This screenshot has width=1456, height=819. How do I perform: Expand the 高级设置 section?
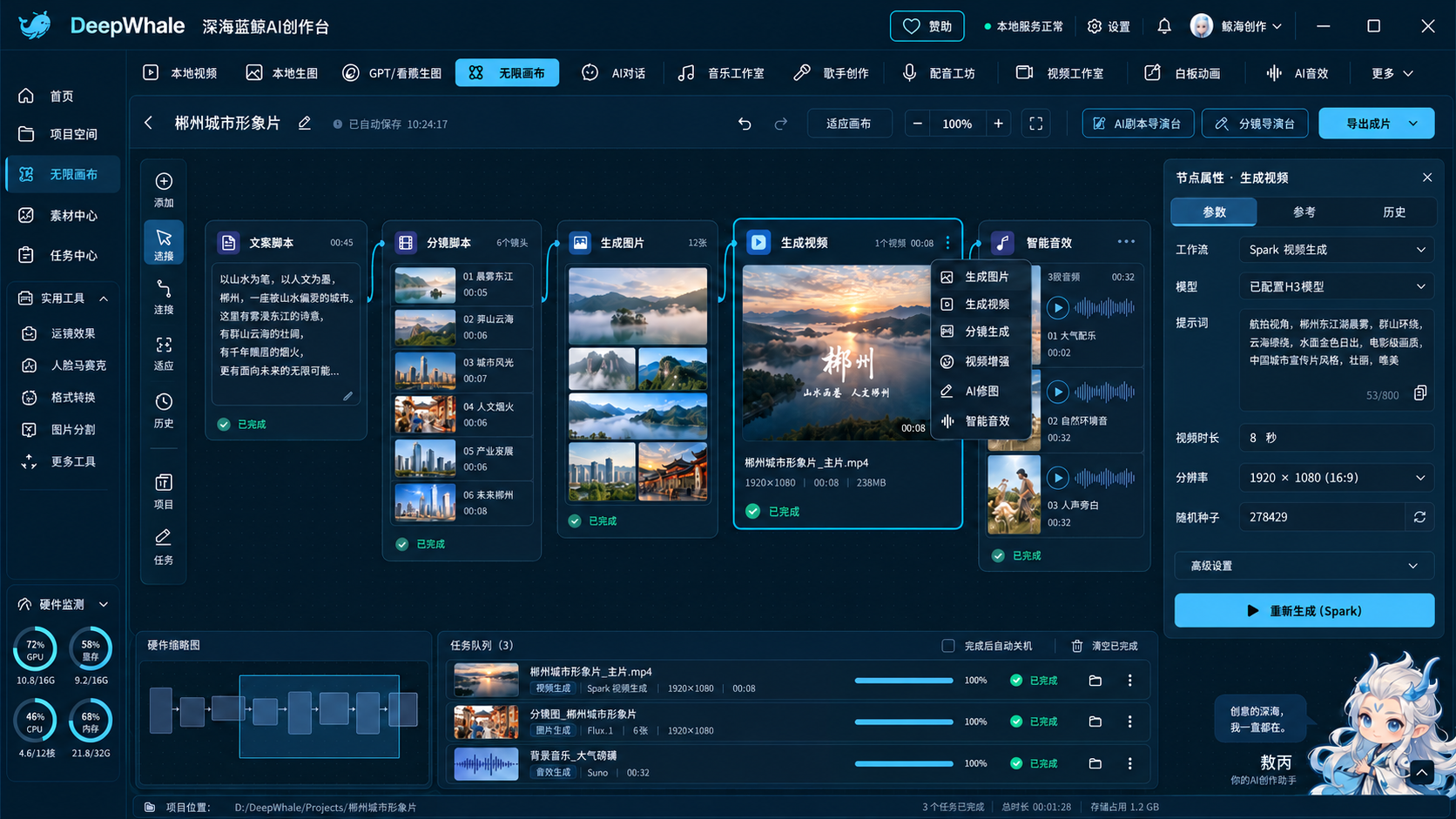[1304, 566]
